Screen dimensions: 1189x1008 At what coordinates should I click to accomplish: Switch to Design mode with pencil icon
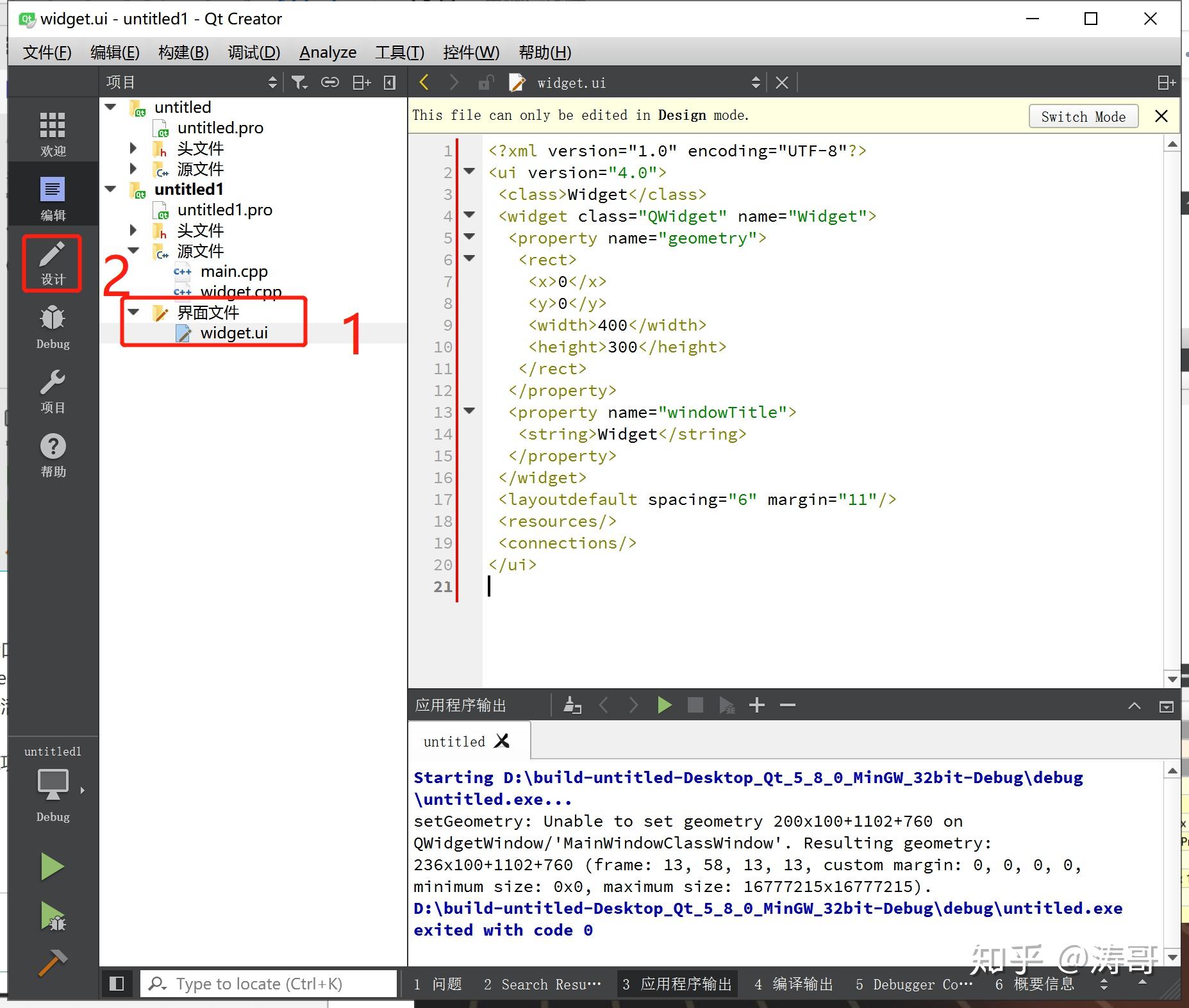pyautogui.click(x=53, y=263)
